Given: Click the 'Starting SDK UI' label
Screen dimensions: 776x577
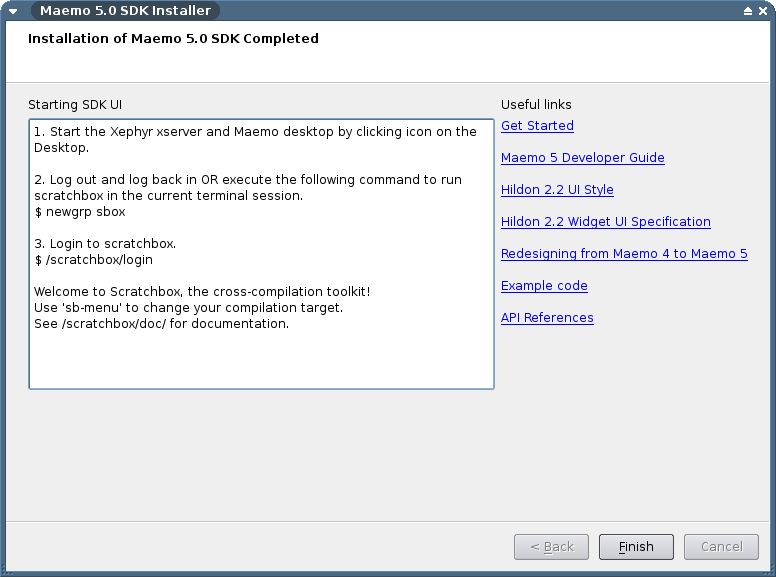Looking at the screenshot, I should point(75,104).
